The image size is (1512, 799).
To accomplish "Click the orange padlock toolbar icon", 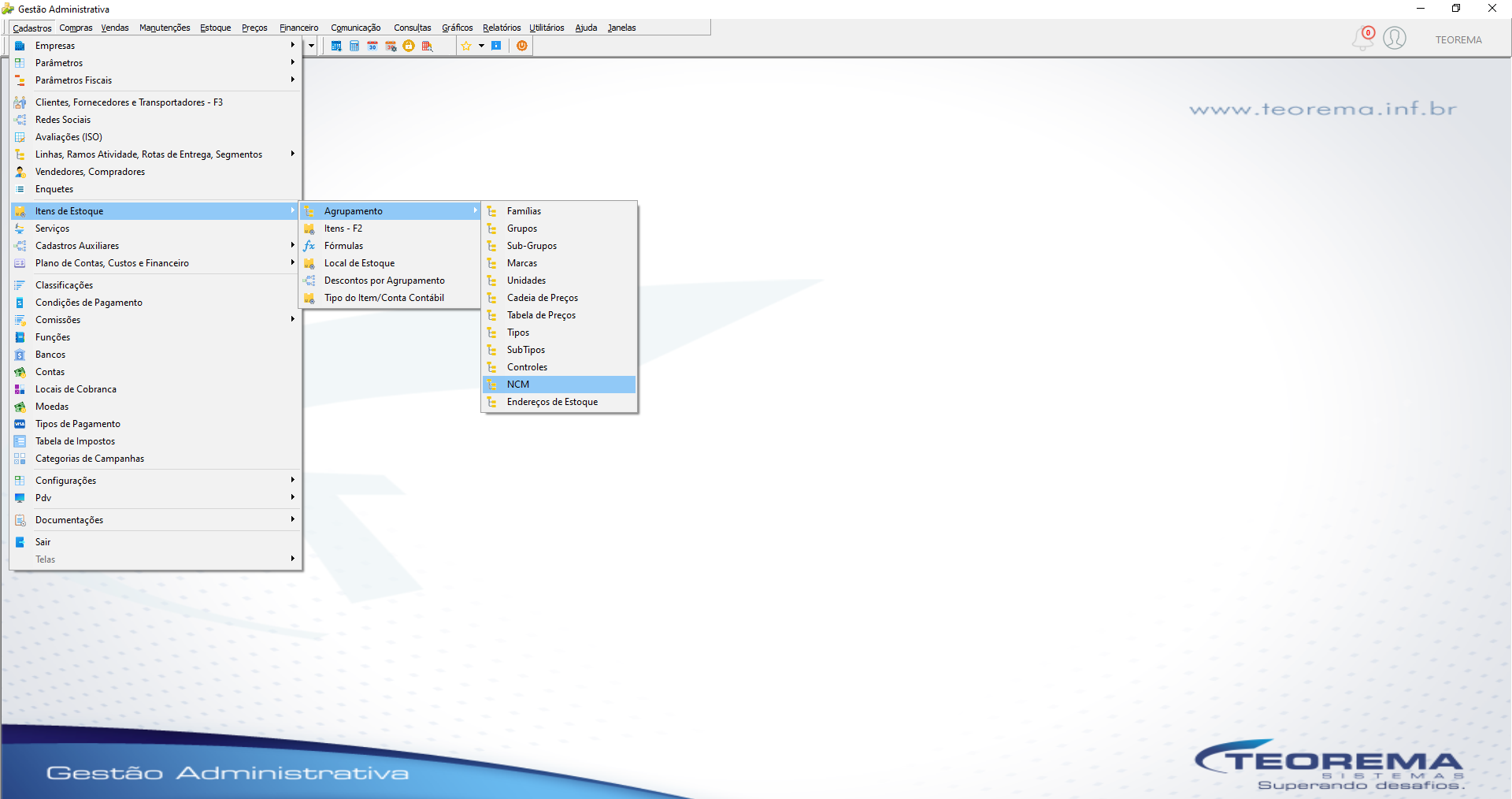I will pyautogui.click(x=409, y=46).
